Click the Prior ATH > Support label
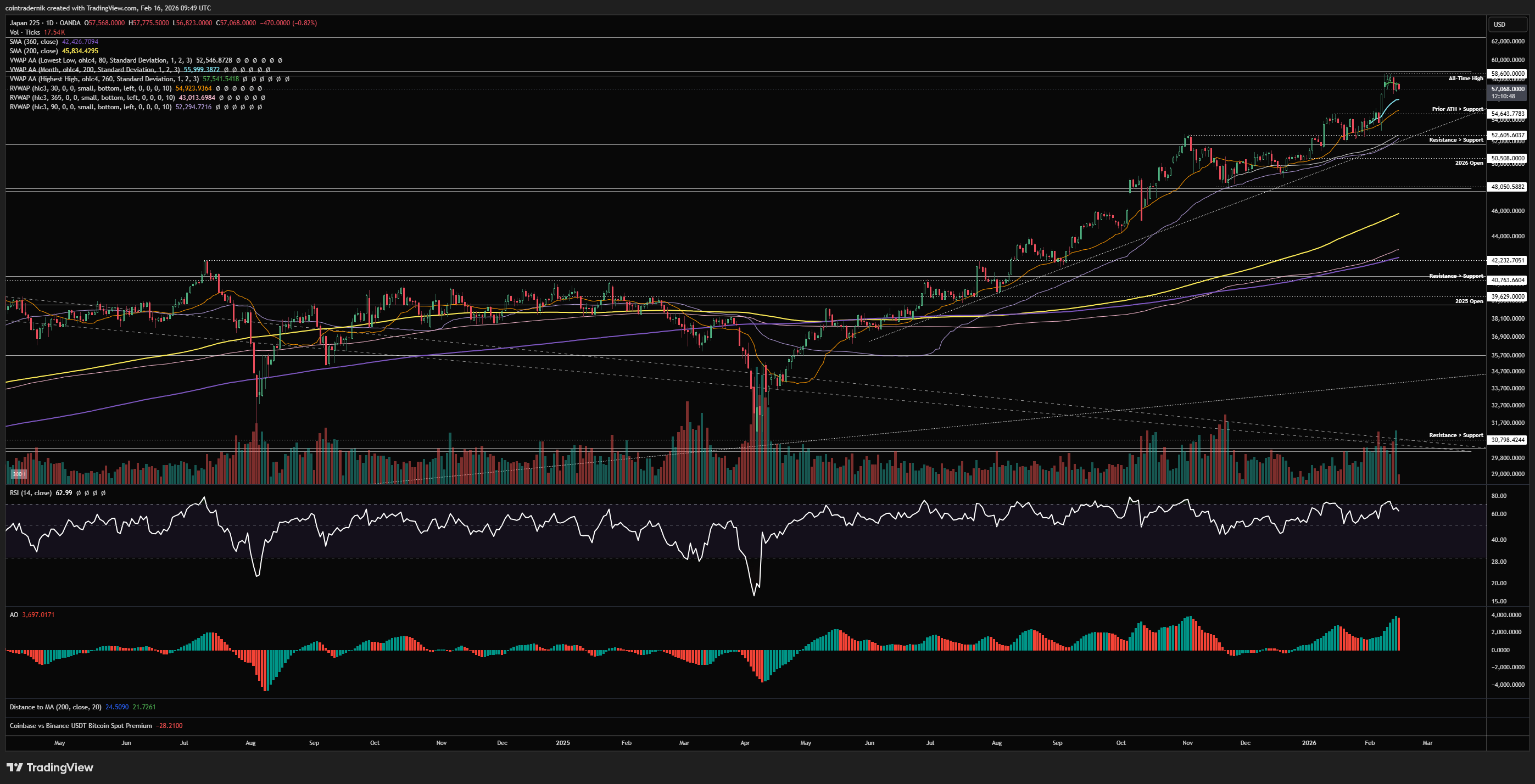The width and height of the screenshot is (1535, 784). 1457,109
